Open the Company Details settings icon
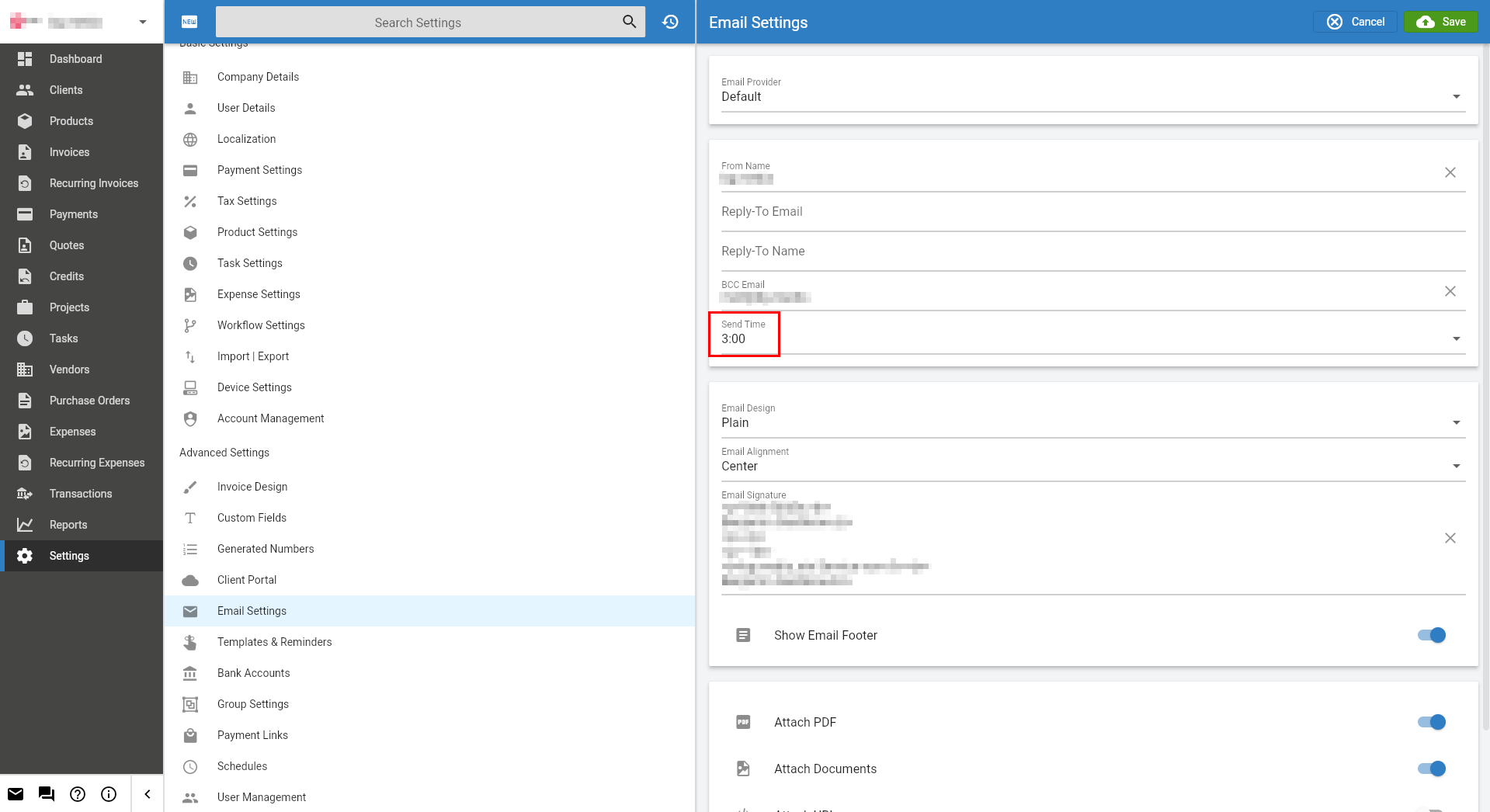 [x=190, y=77]
